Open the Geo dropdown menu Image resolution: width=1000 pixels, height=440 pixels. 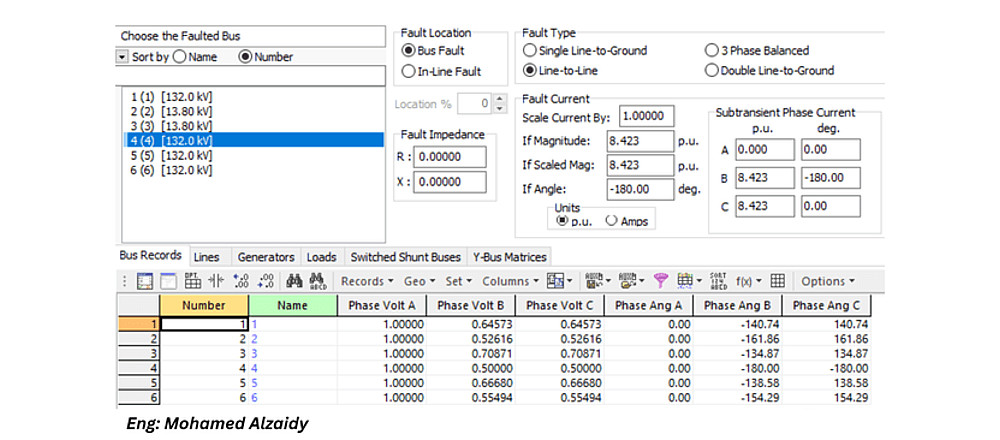coord(419,281)
